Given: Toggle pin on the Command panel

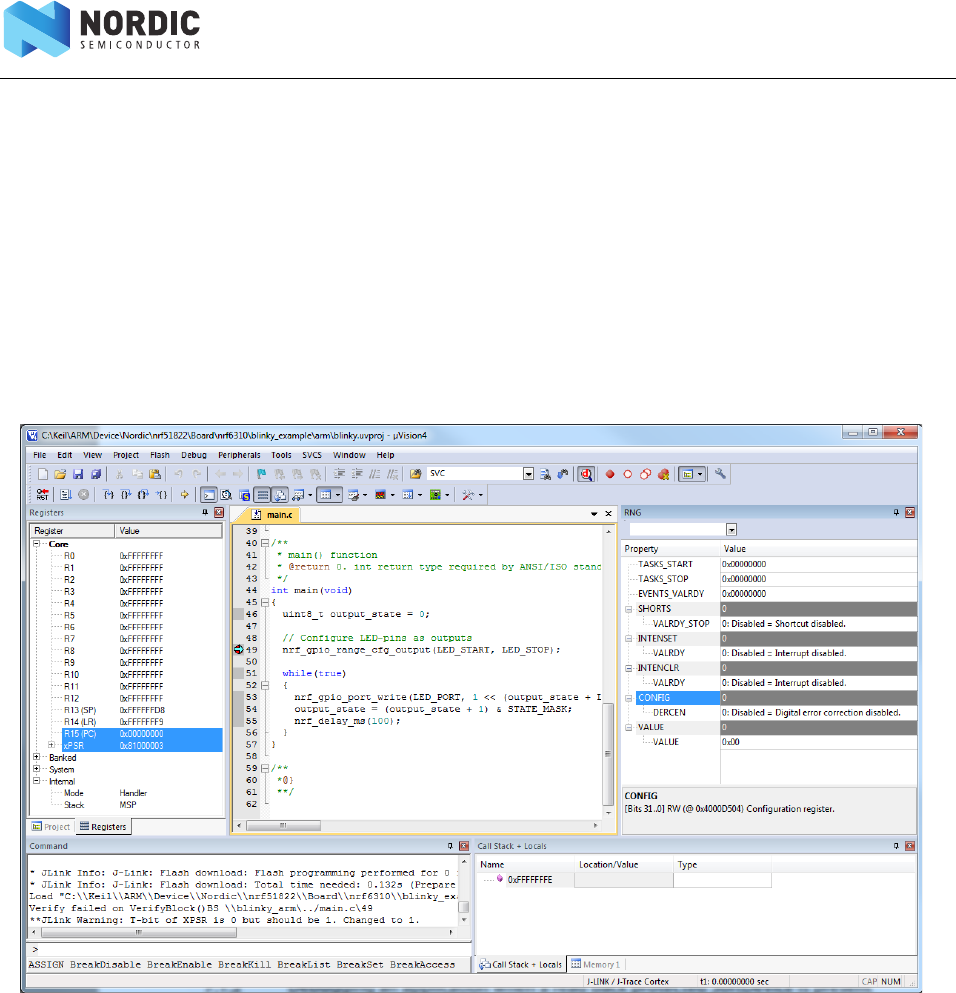Looking at the screenshot, I should tap(450, 846).
